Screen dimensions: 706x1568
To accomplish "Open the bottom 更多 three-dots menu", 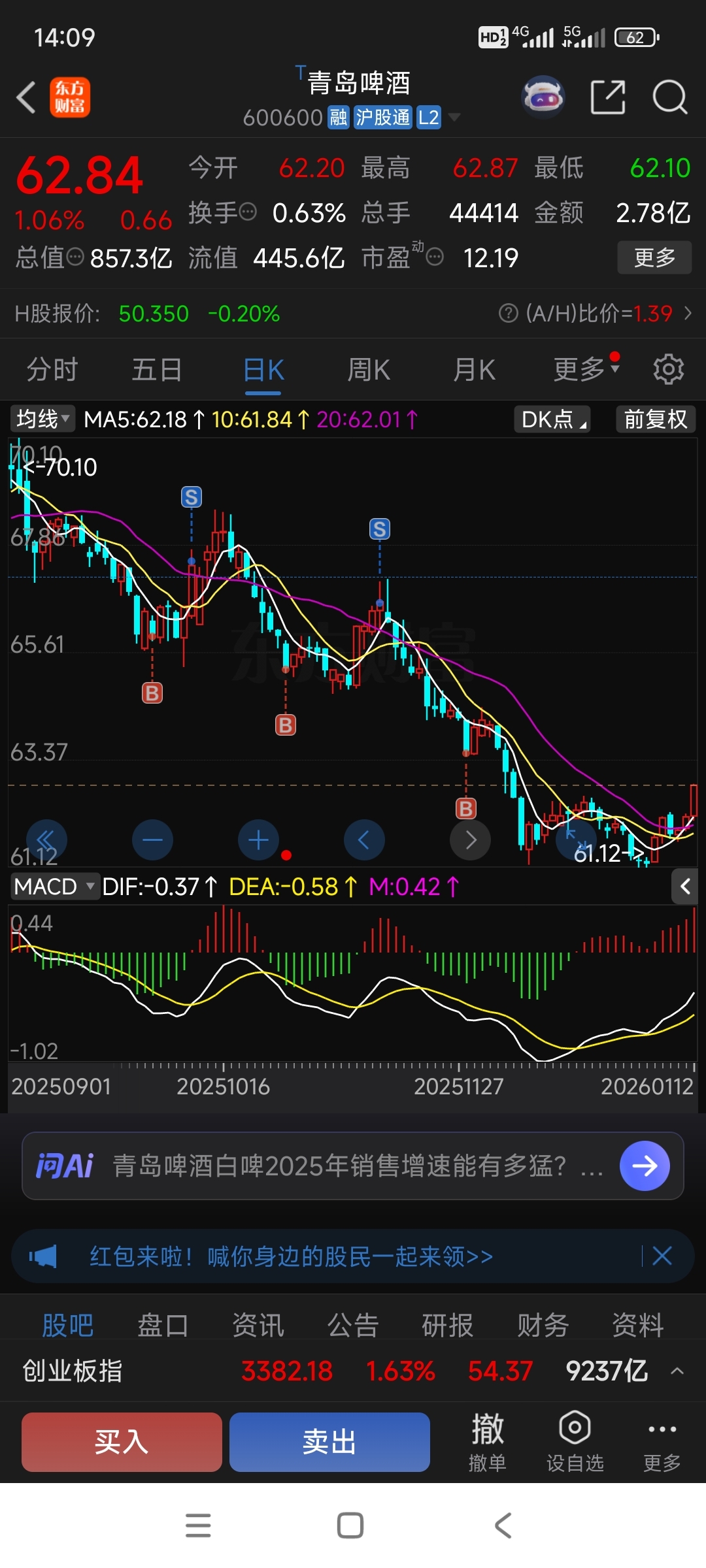I will coord(662,1443).
